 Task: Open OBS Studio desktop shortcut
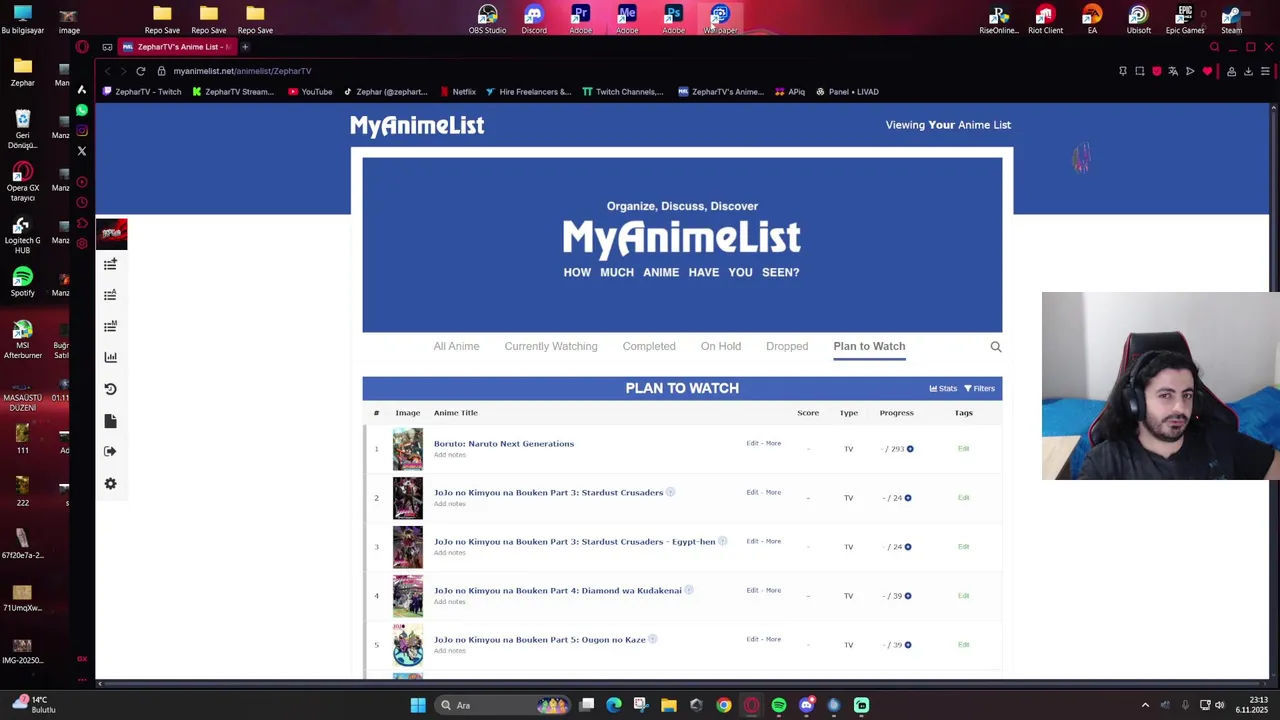click(487, 19)
